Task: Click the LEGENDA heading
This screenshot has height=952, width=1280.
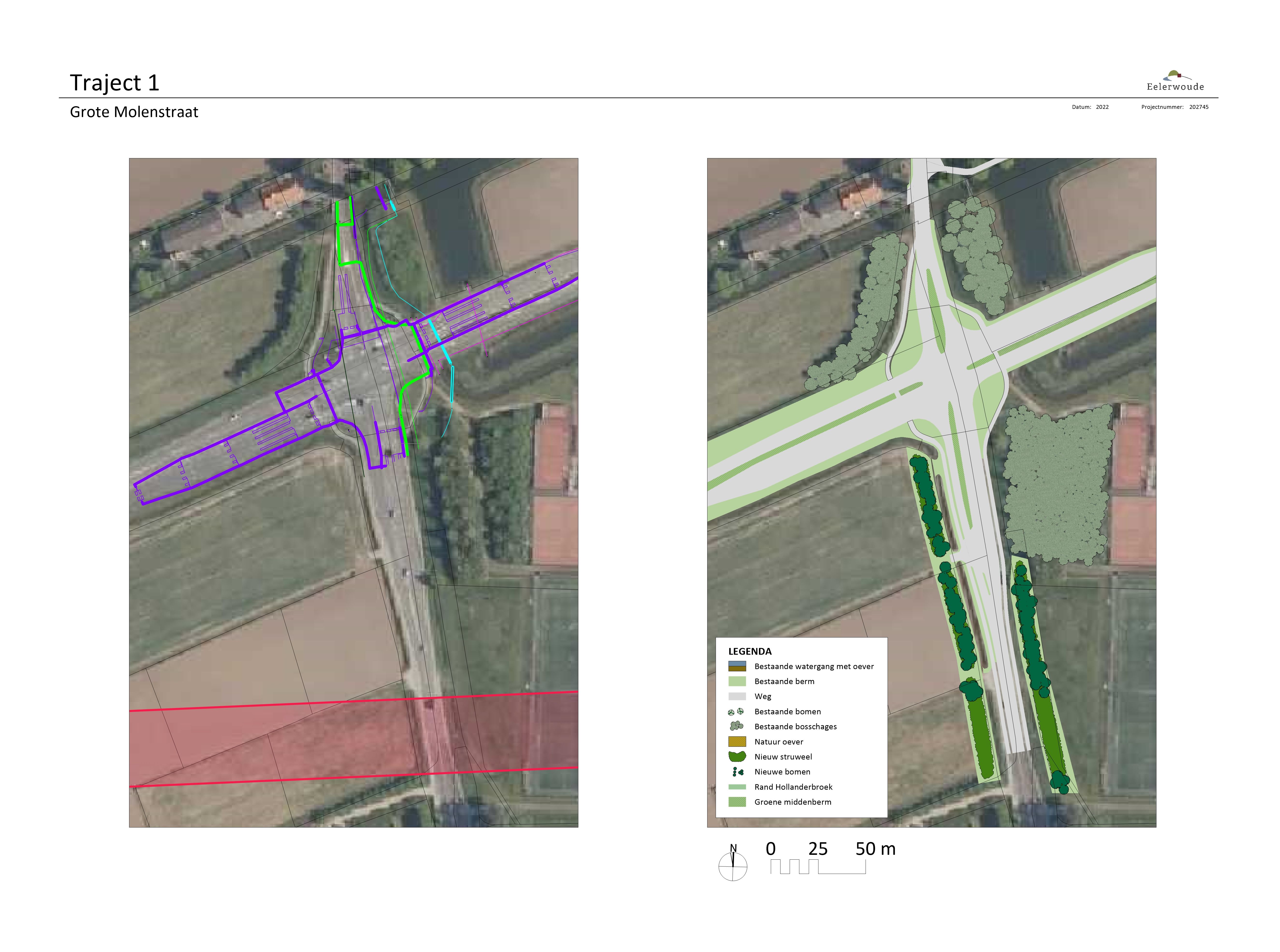Action: (749, 651)
